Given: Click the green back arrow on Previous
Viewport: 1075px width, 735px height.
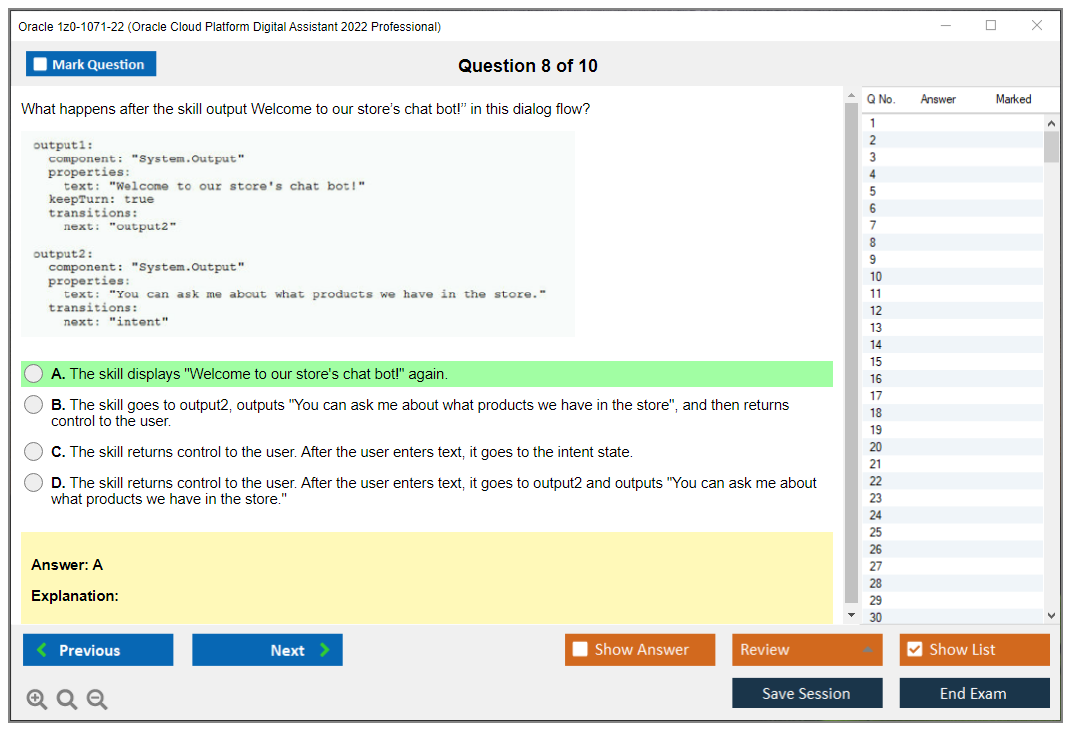Looking at the screenshot, I should pyautogui.click(x=41, y=649).
